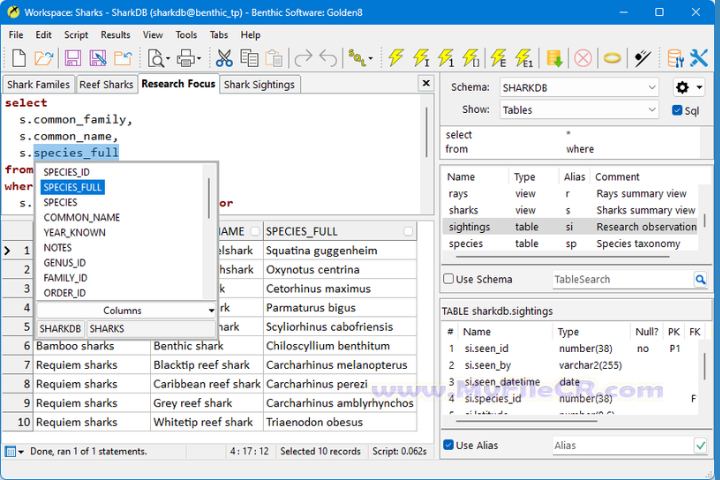Screen dimensions: 720x480
Task: Open the File menu
Action: pyautogui.click(x=16, y=35)
